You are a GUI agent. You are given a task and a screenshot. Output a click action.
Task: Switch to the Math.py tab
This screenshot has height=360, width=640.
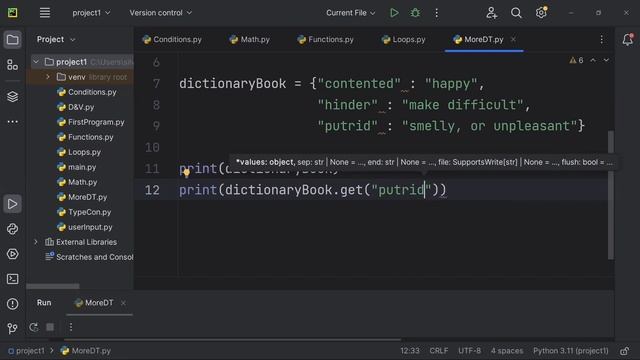pyautogui.click(x=249, y=40)
